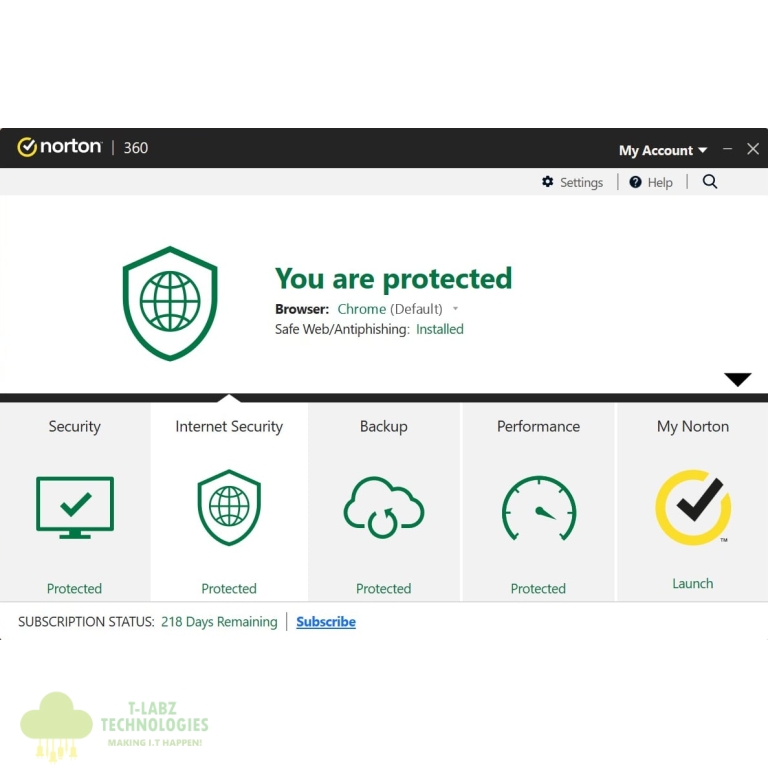Click Launch under My Norton

click(693, 583)
